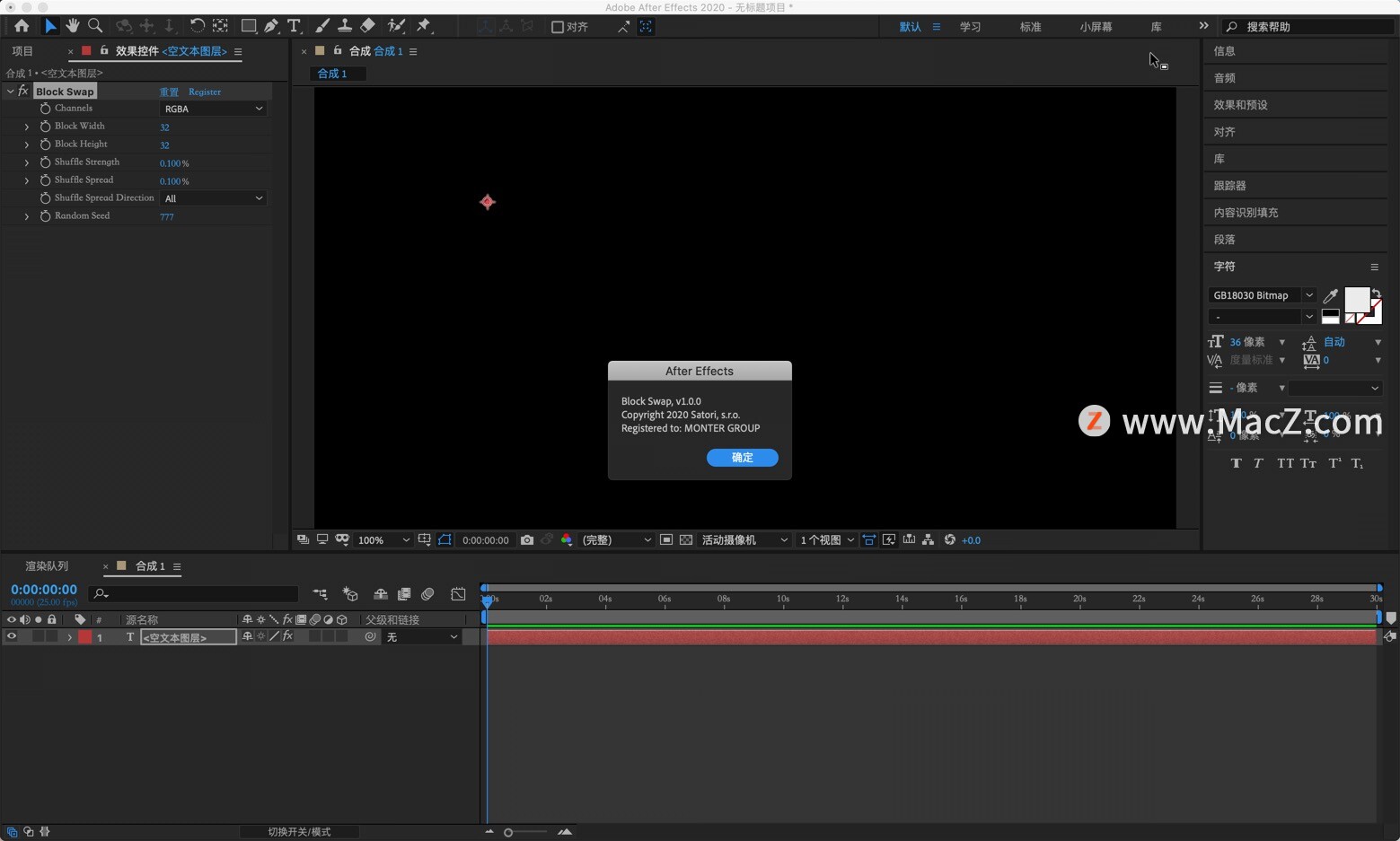Click the region of interest icon
1400x841 pixels.
666,539
